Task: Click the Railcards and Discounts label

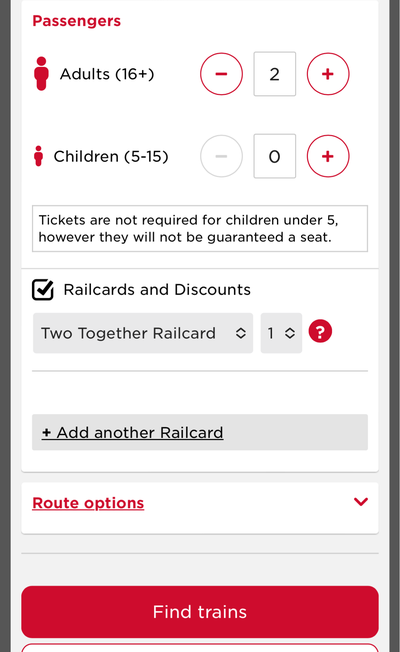Action: tap(157, 290)
